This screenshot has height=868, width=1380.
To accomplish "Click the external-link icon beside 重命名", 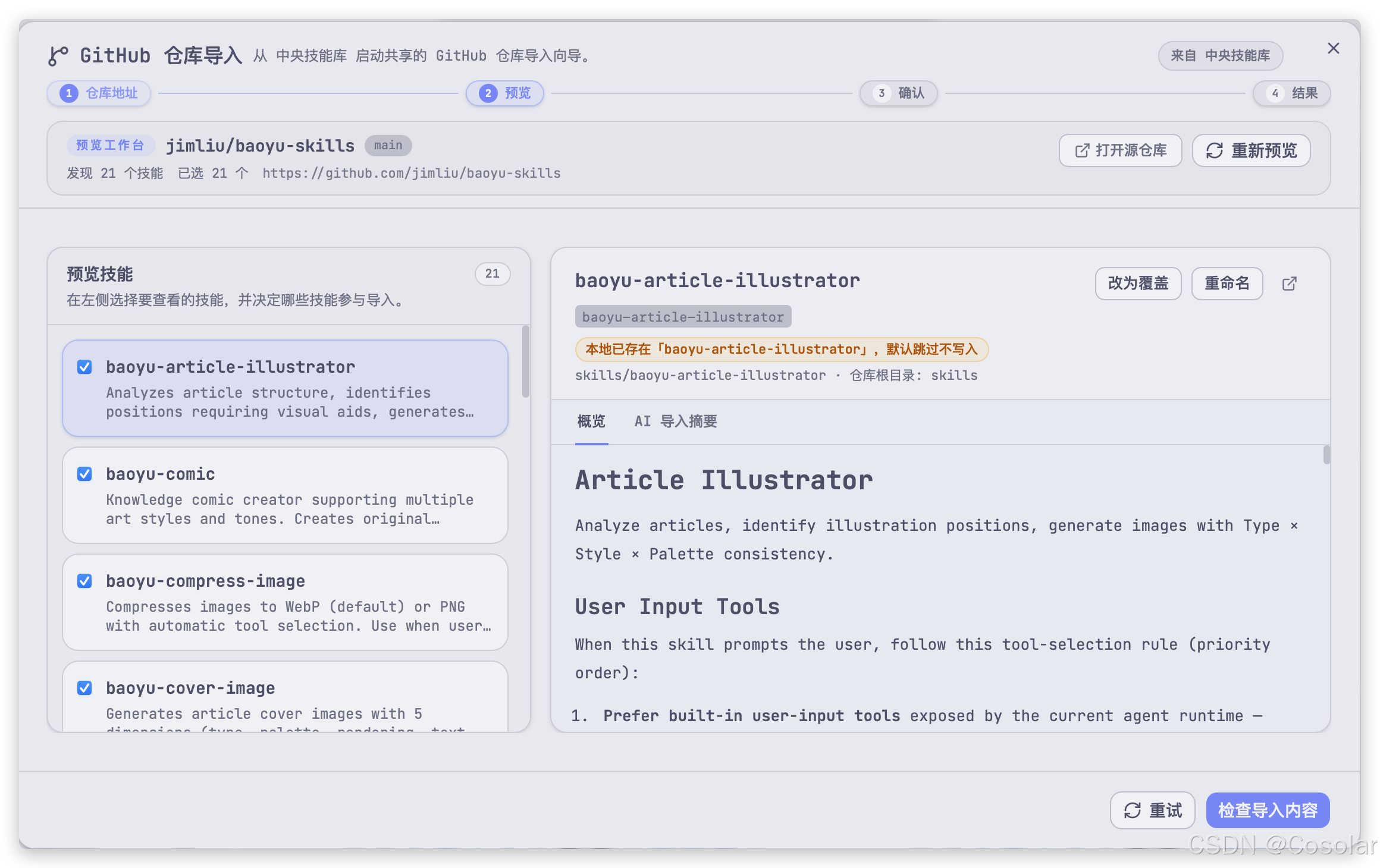I will [1289, 284].
